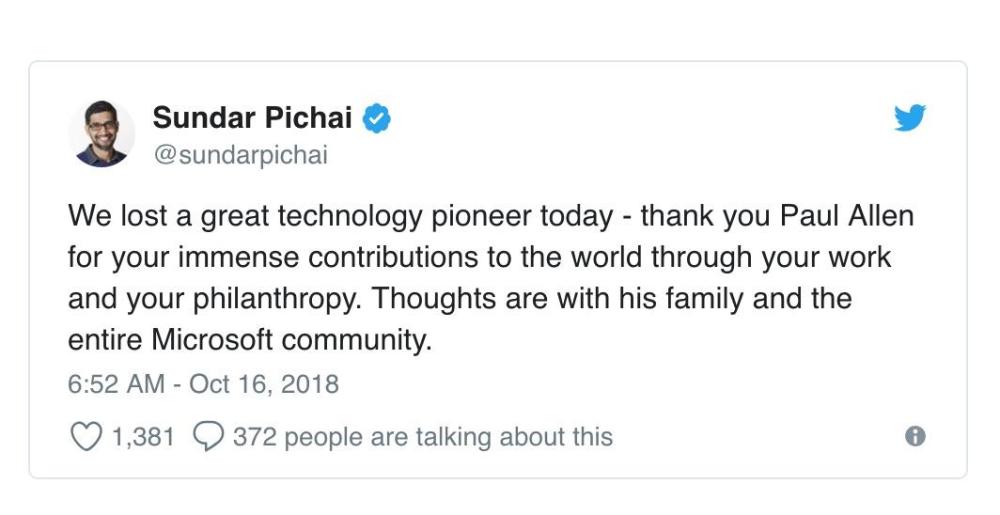Viewport: 1000px width, 515px height.
Task: View 372 people are talking about this
Action: pyautogui.click(x=422, y=437)
